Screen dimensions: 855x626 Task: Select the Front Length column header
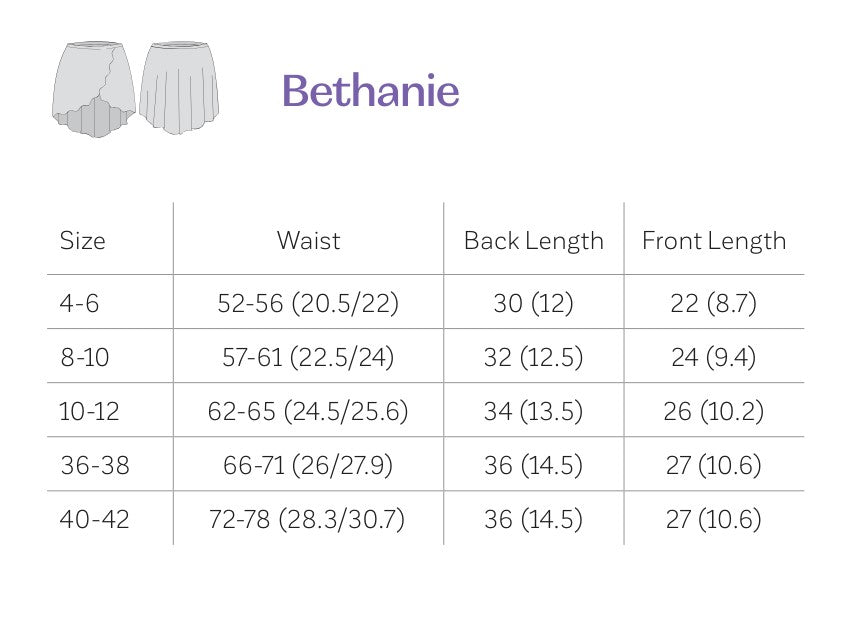[714, 241]
